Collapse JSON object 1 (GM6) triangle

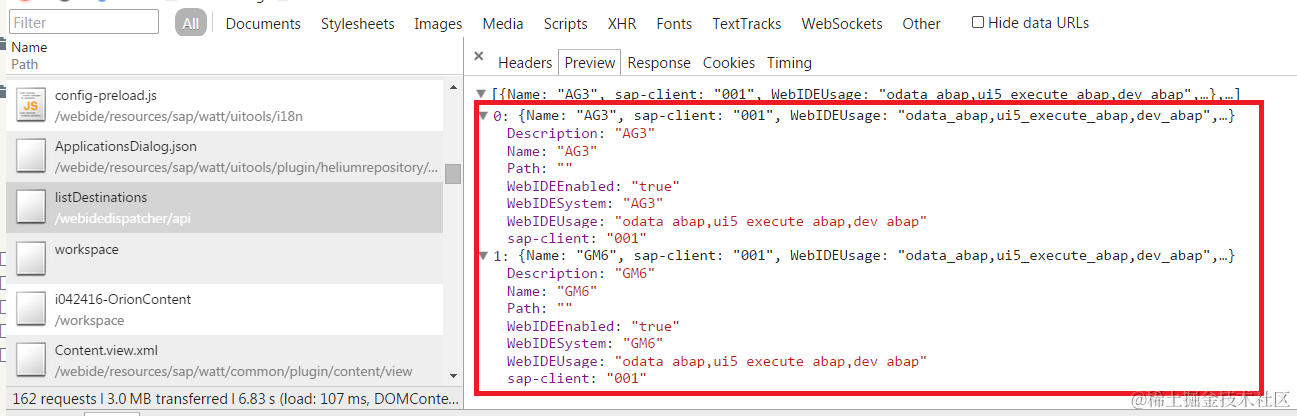[485, 256]
